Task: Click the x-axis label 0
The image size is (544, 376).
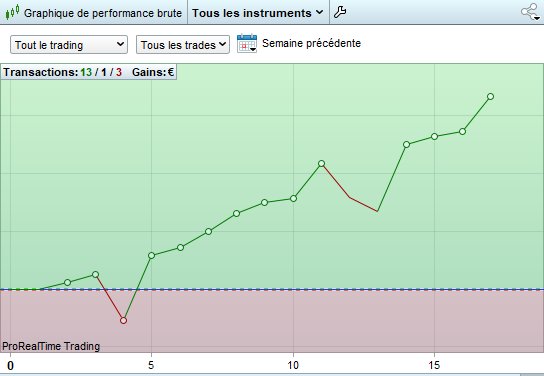Action: click(10, 365)
